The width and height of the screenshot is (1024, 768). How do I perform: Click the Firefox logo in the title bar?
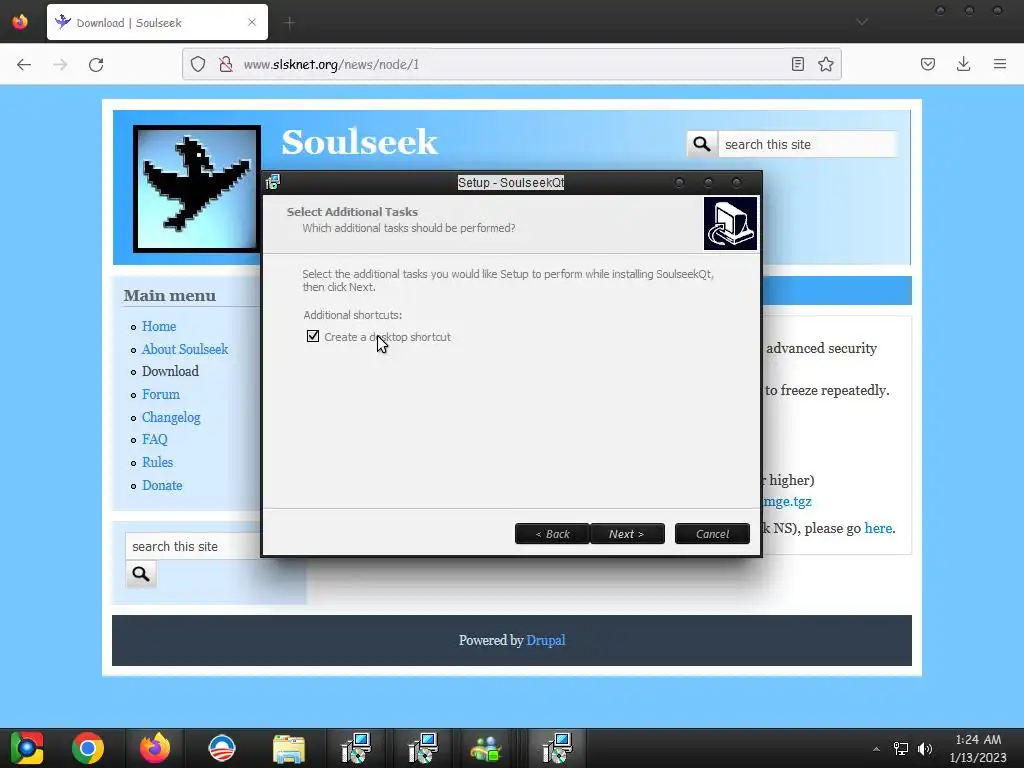(20, 22)
